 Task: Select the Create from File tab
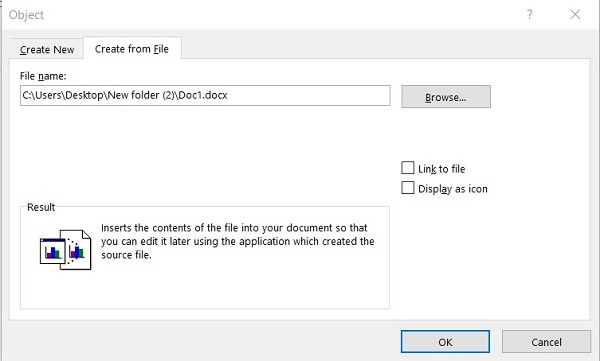[132, 49]
